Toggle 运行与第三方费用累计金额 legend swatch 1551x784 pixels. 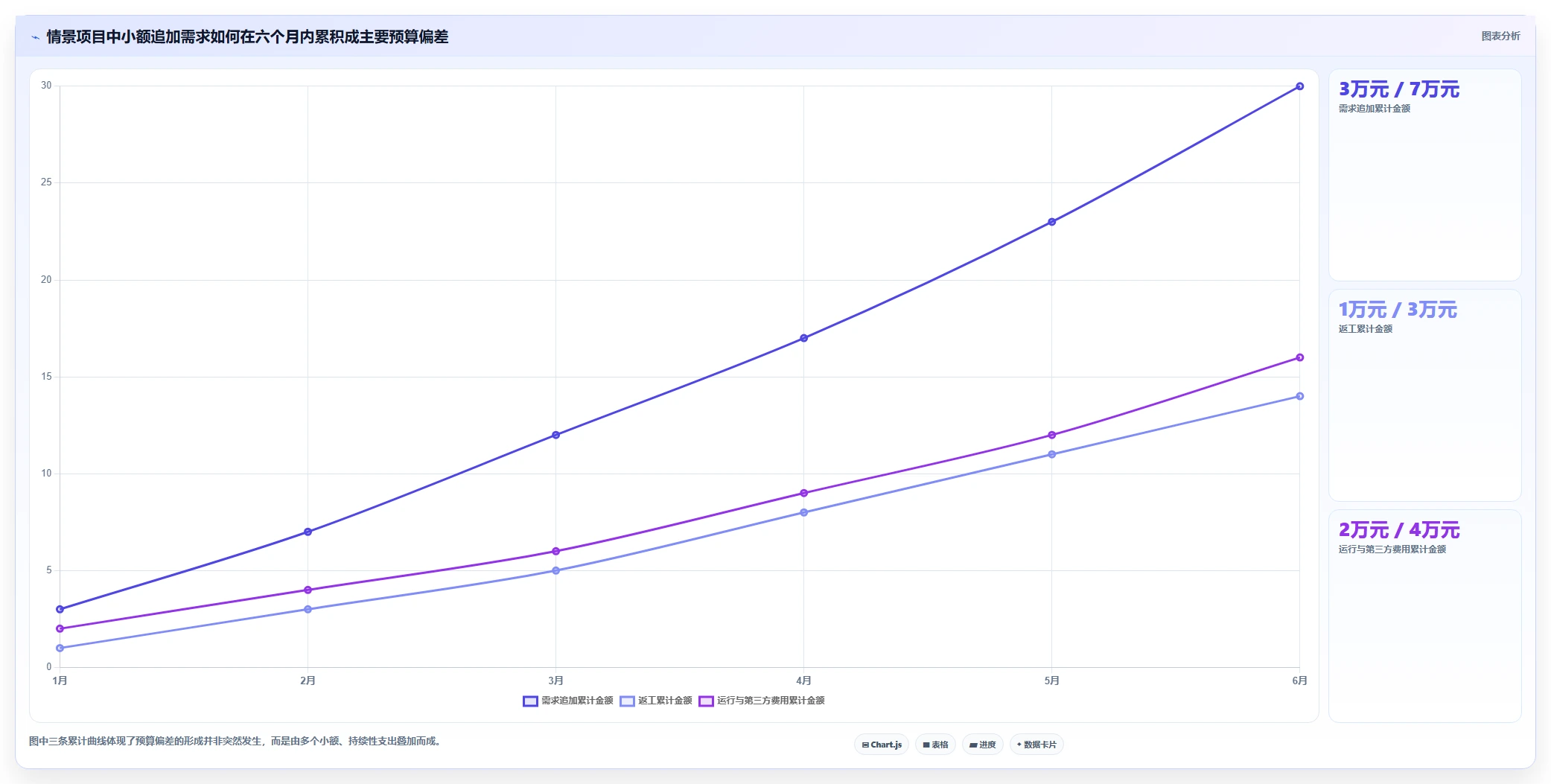click(706, 701)
